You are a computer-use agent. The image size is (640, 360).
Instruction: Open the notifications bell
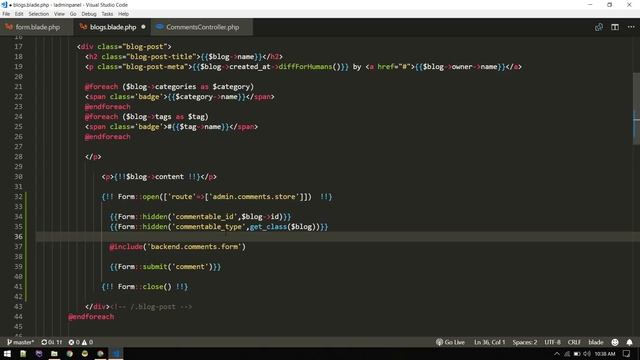tap(629, 342)
